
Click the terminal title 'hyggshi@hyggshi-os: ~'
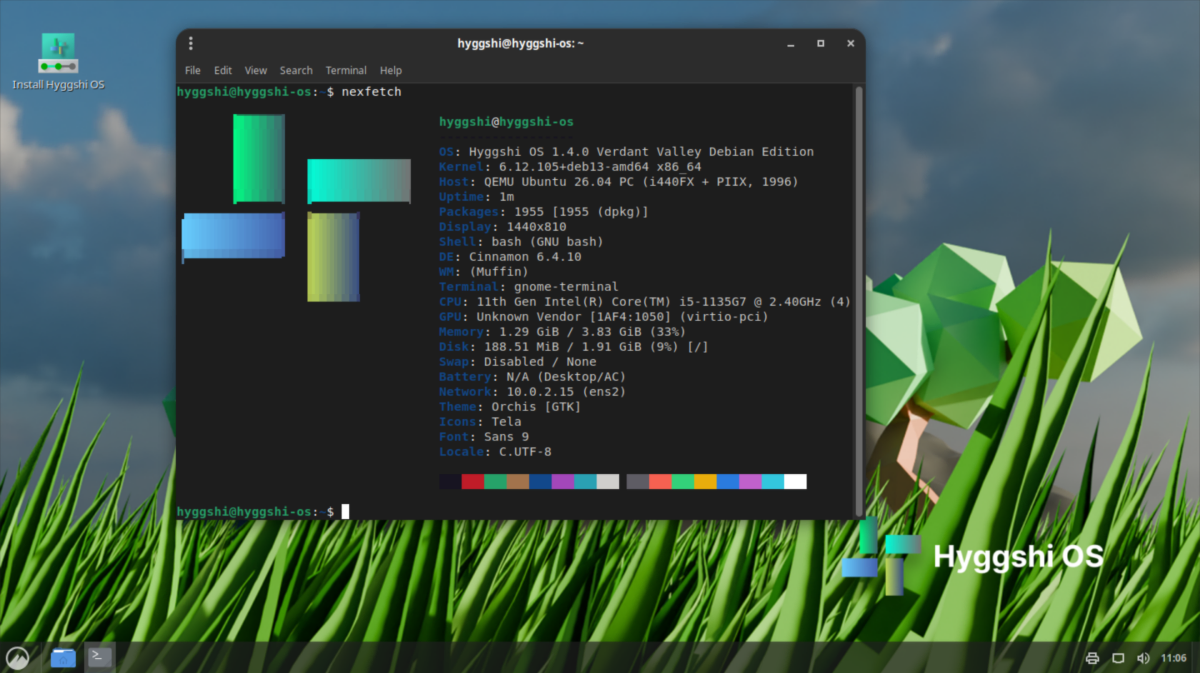click(520, 43)
